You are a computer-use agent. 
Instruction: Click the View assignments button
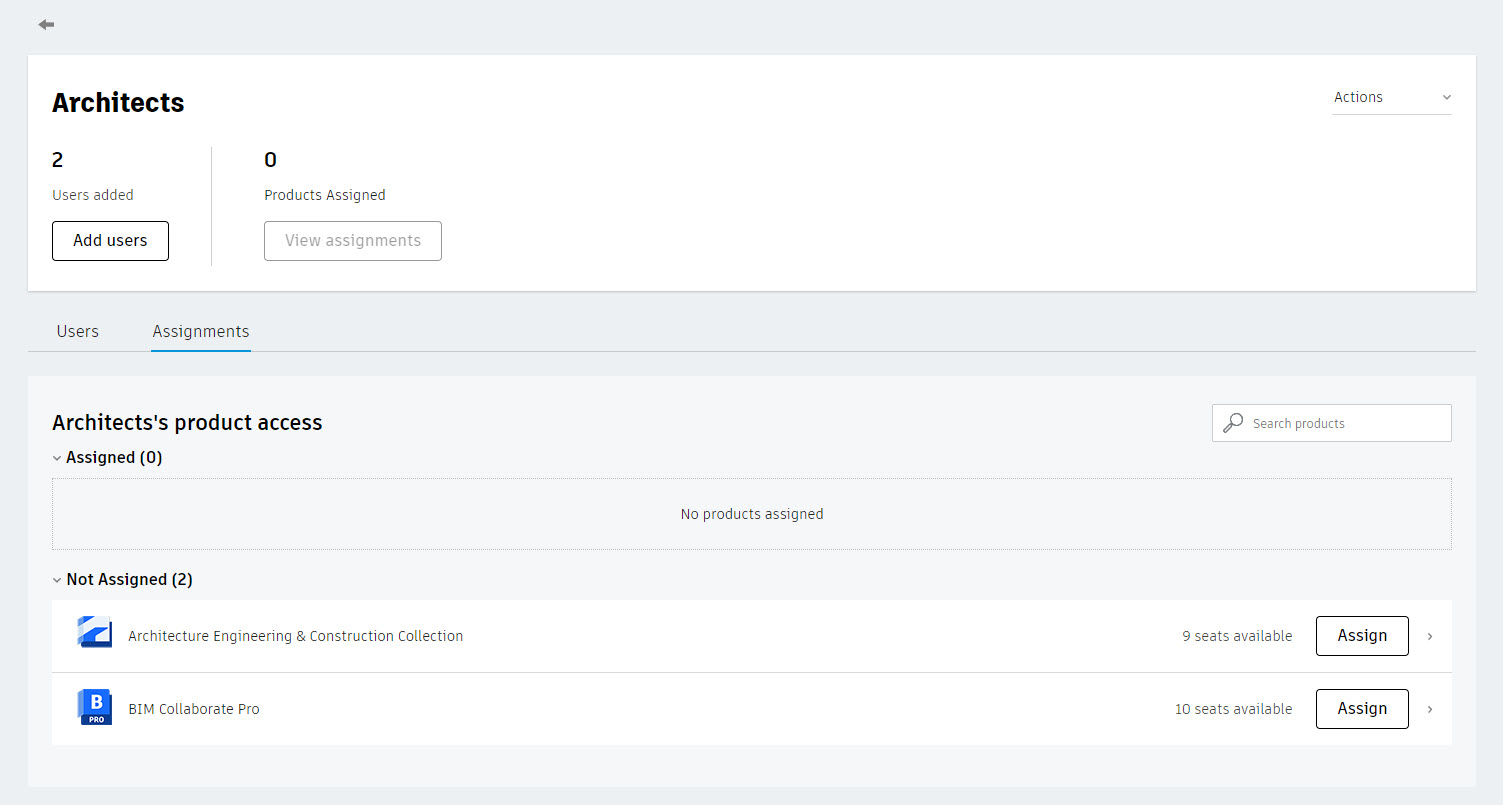(x=353, y=241)
